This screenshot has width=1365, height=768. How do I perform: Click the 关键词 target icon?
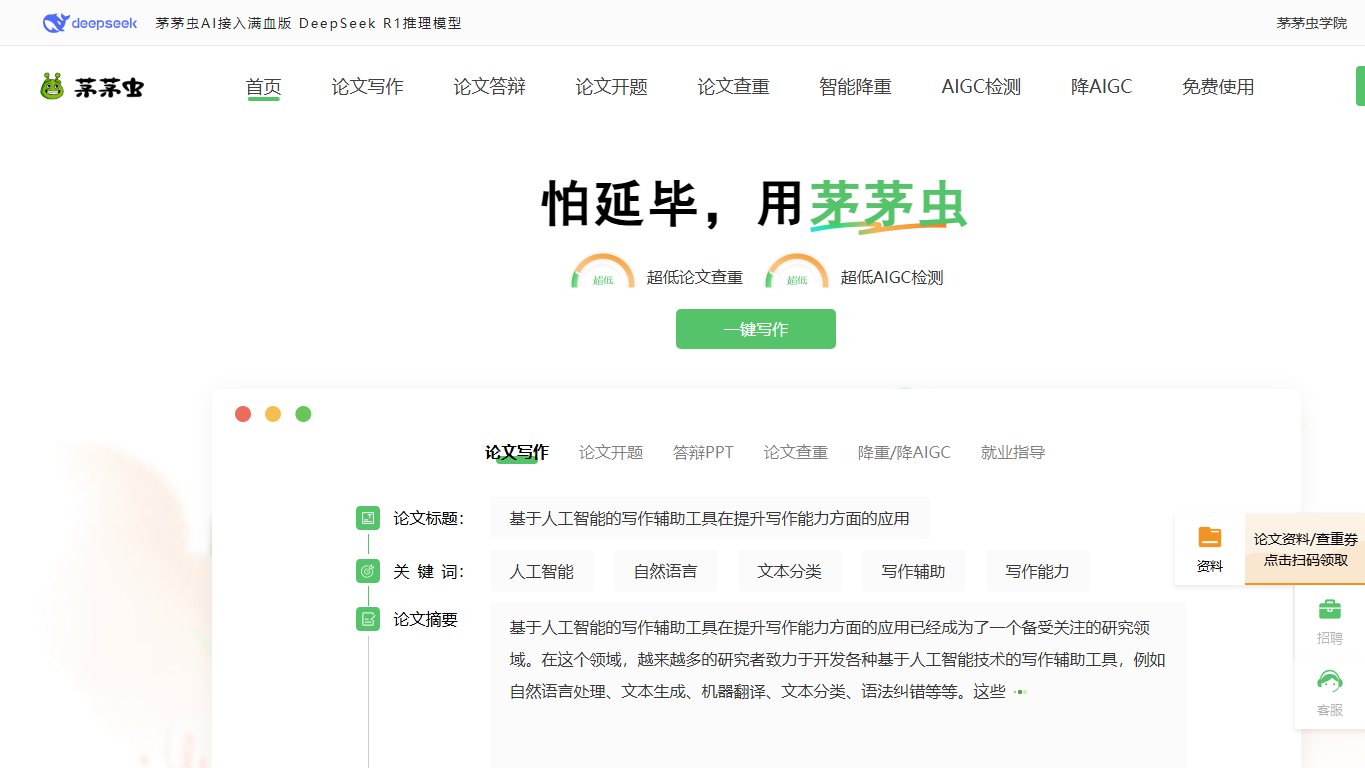pyautogui.click(x=368, y=571)
